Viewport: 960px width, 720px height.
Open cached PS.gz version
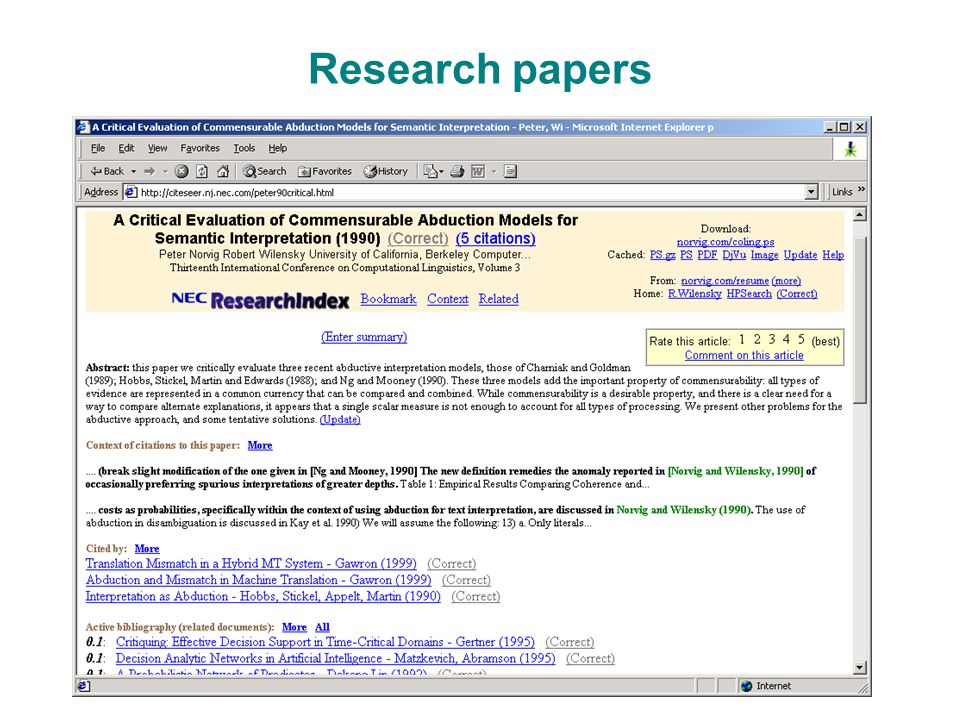662,255
